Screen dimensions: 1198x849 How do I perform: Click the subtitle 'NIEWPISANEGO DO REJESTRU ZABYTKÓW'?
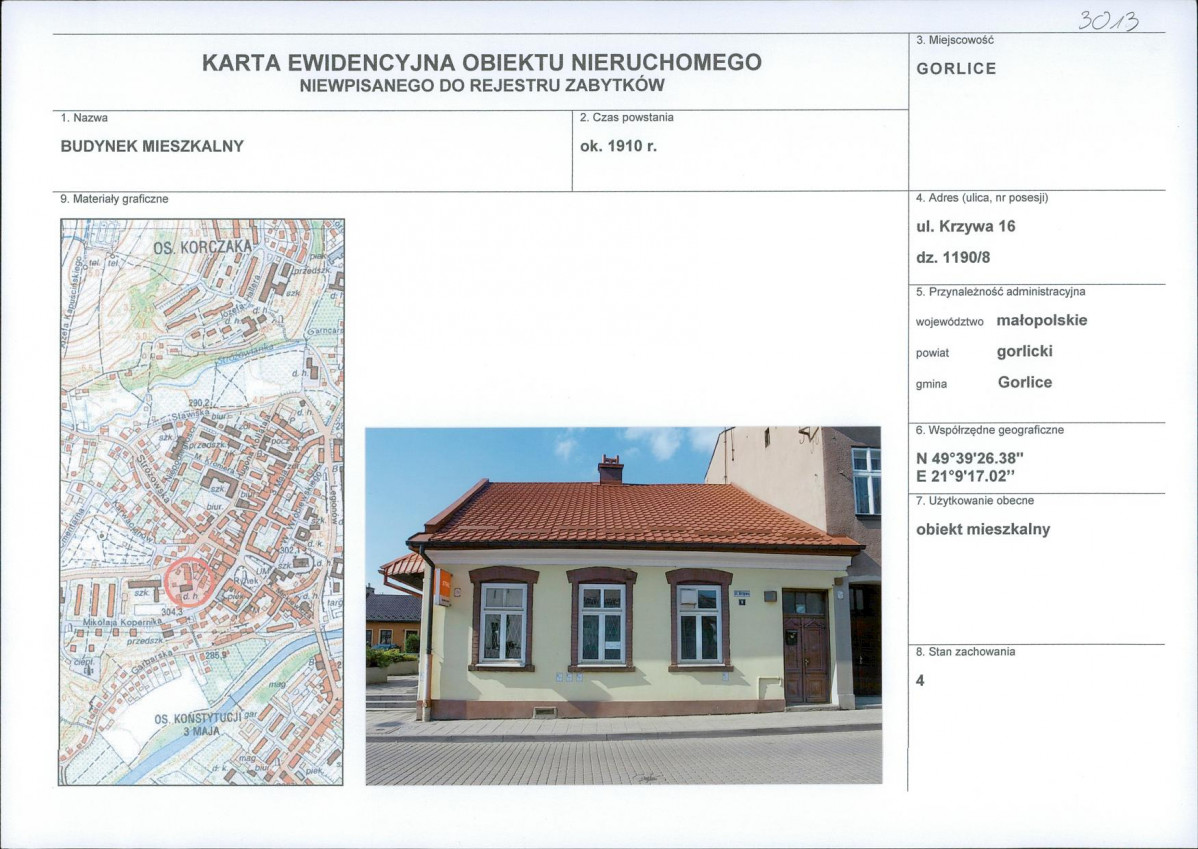(481, 86)
